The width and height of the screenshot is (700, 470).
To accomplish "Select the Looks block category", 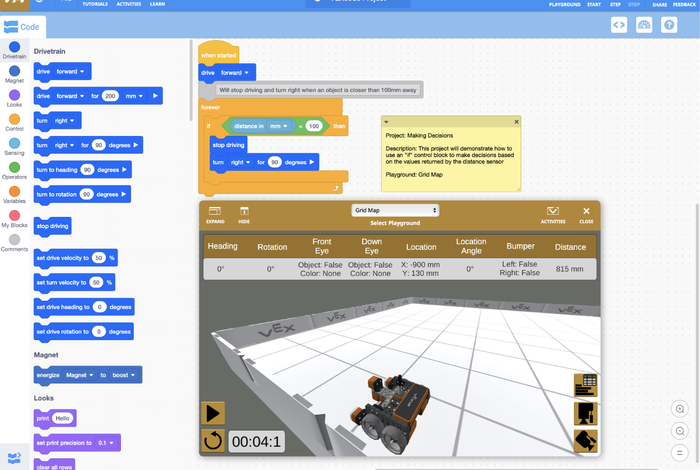I will tap(14, 98).
